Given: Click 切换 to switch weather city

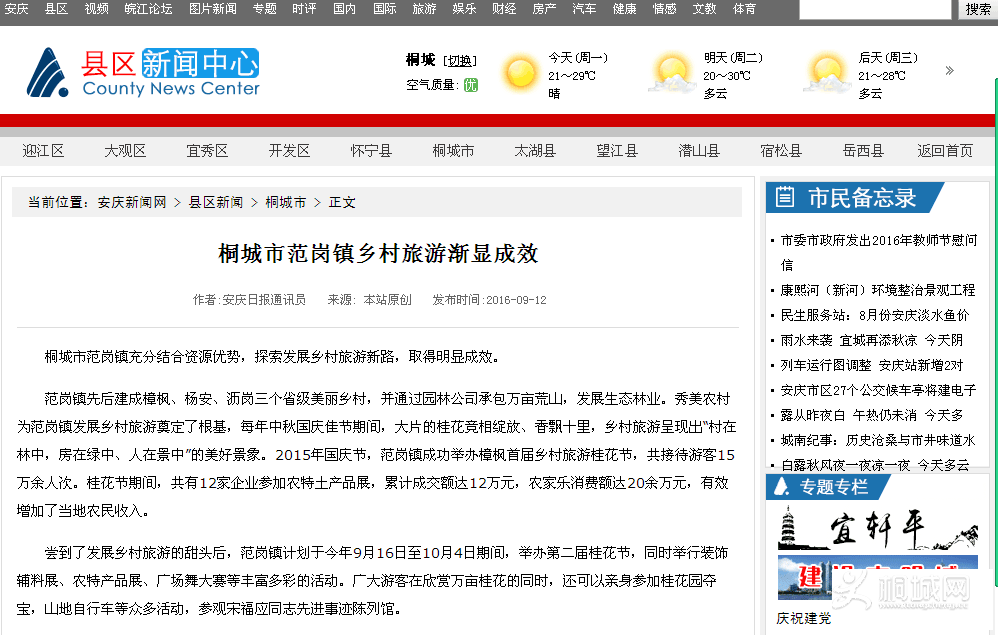Looking at the screenshot, I should (461, 60).
